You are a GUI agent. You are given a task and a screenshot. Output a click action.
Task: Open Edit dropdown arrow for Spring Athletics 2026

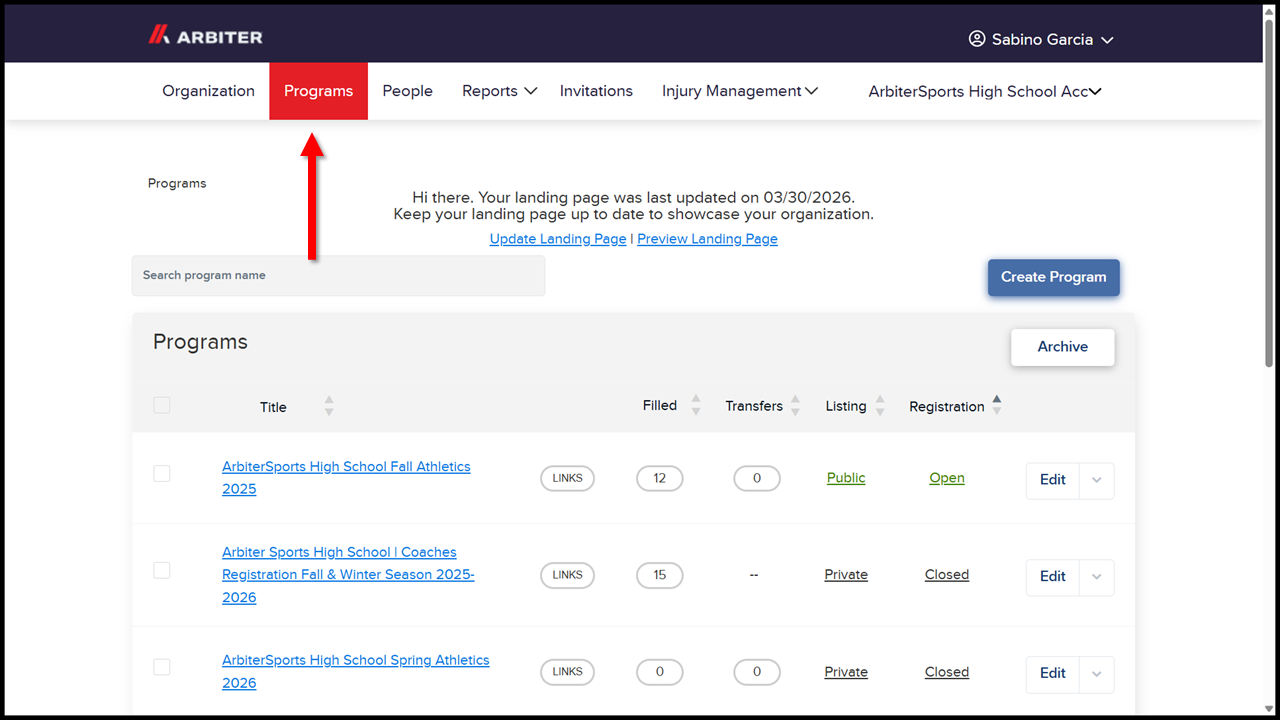tap(1097, 674)
